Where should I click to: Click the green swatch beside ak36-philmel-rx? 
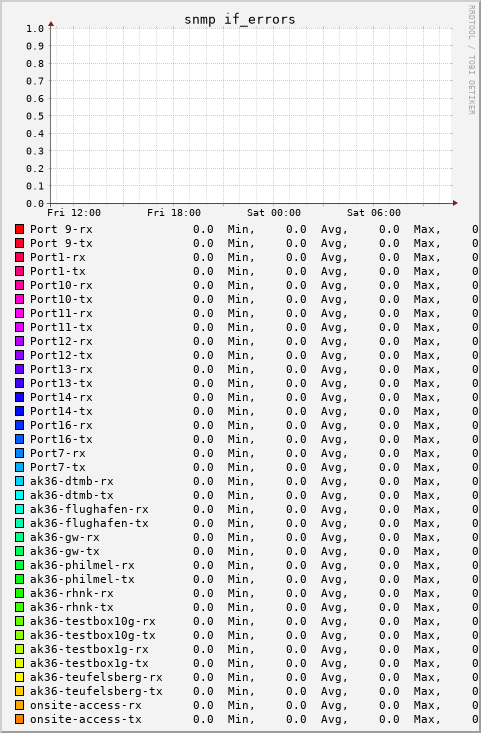19,565
